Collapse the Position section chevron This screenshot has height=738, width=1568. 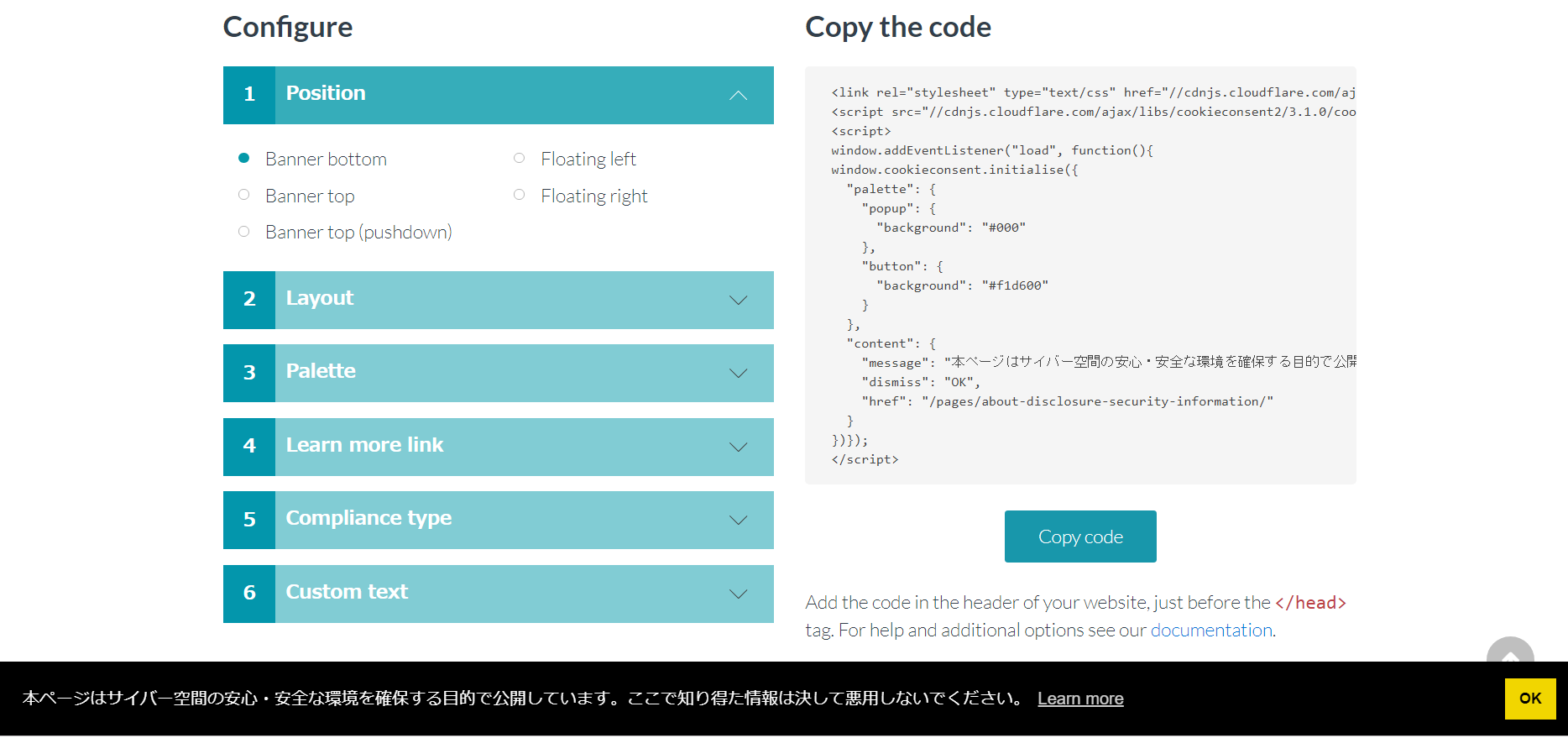pyautogui.click(x=739, y=95)
